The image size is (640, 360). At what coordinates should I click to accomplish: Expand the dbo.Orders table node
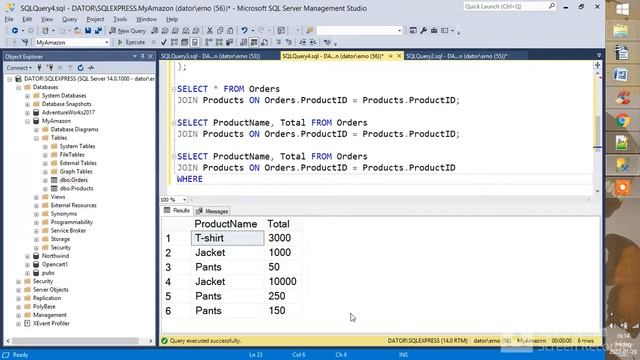click(45, 180)
